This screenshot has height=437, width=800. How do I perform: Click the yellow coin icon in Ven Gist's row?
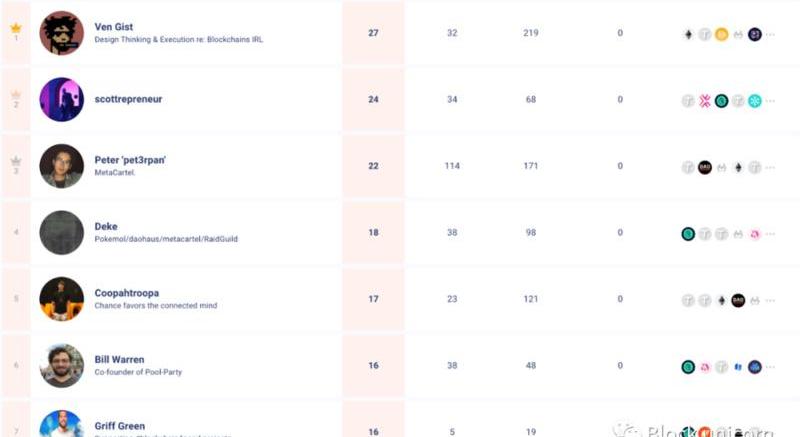(721, 34)
